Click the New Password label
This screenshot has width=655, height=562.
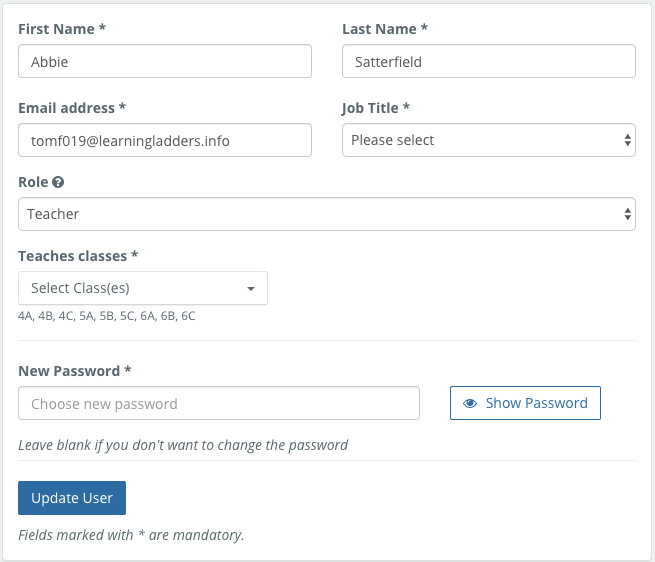[x=75, y=371]
